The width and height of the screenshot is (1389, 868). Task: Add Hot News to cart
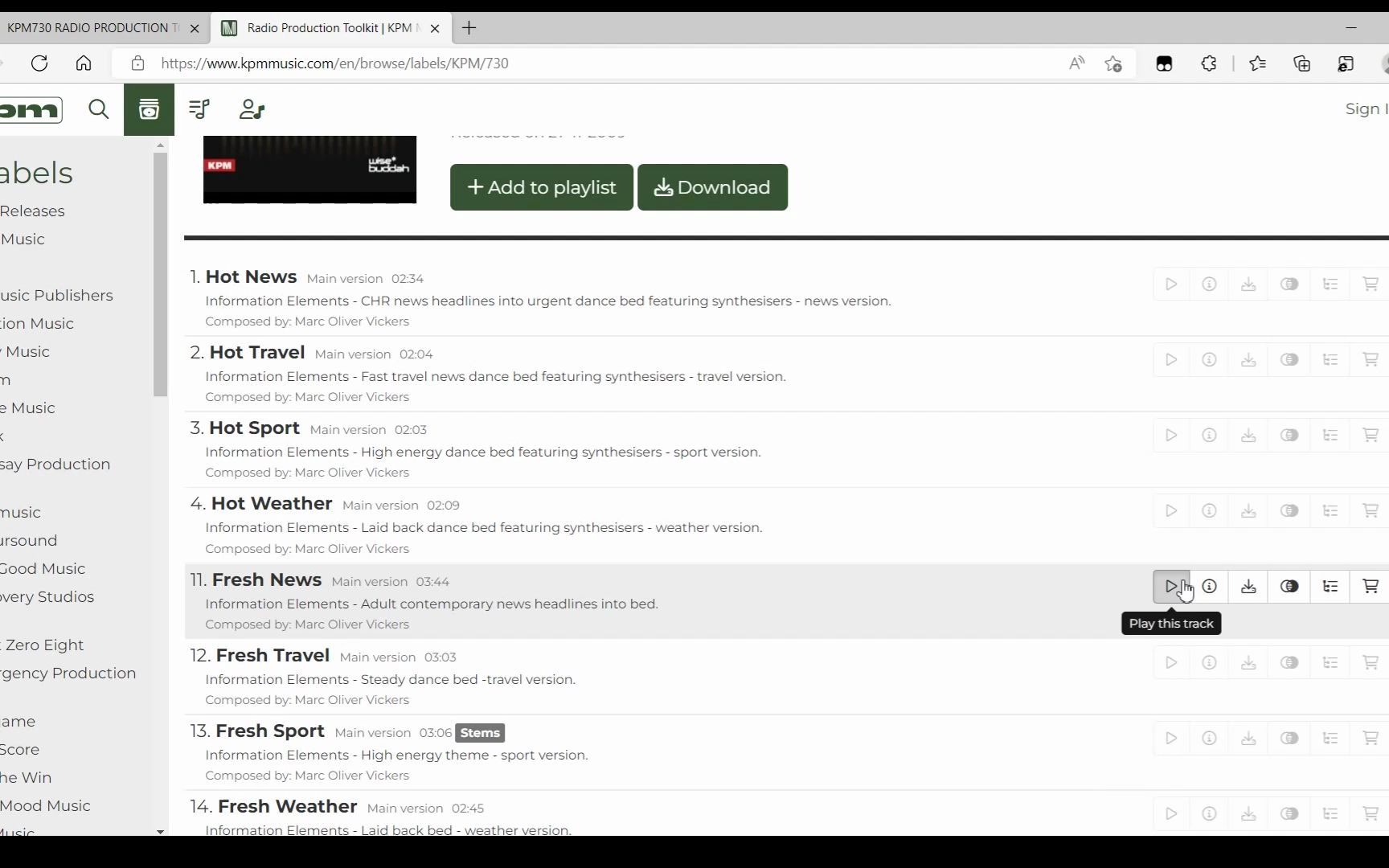tap(1371, 284)
